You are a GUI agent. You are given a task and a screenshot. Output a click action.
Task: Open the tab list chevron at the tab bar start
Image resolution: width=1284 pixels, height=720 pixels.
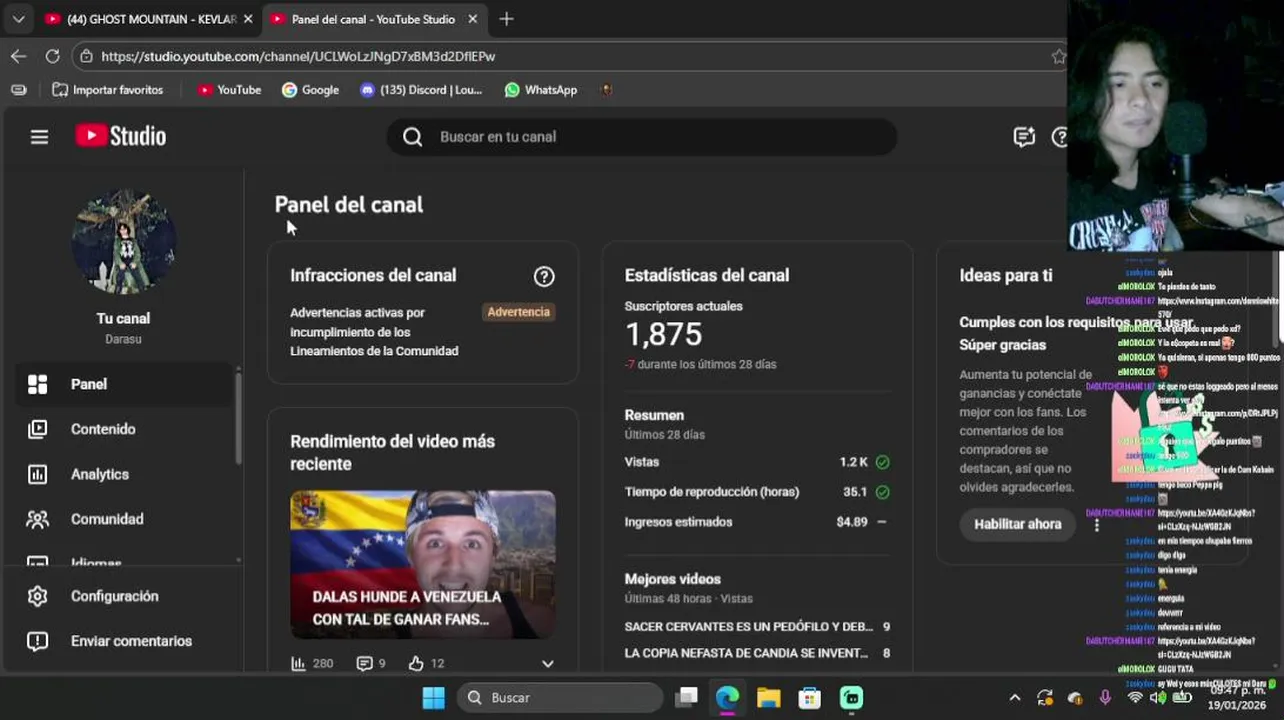click(x=18, y=19)
